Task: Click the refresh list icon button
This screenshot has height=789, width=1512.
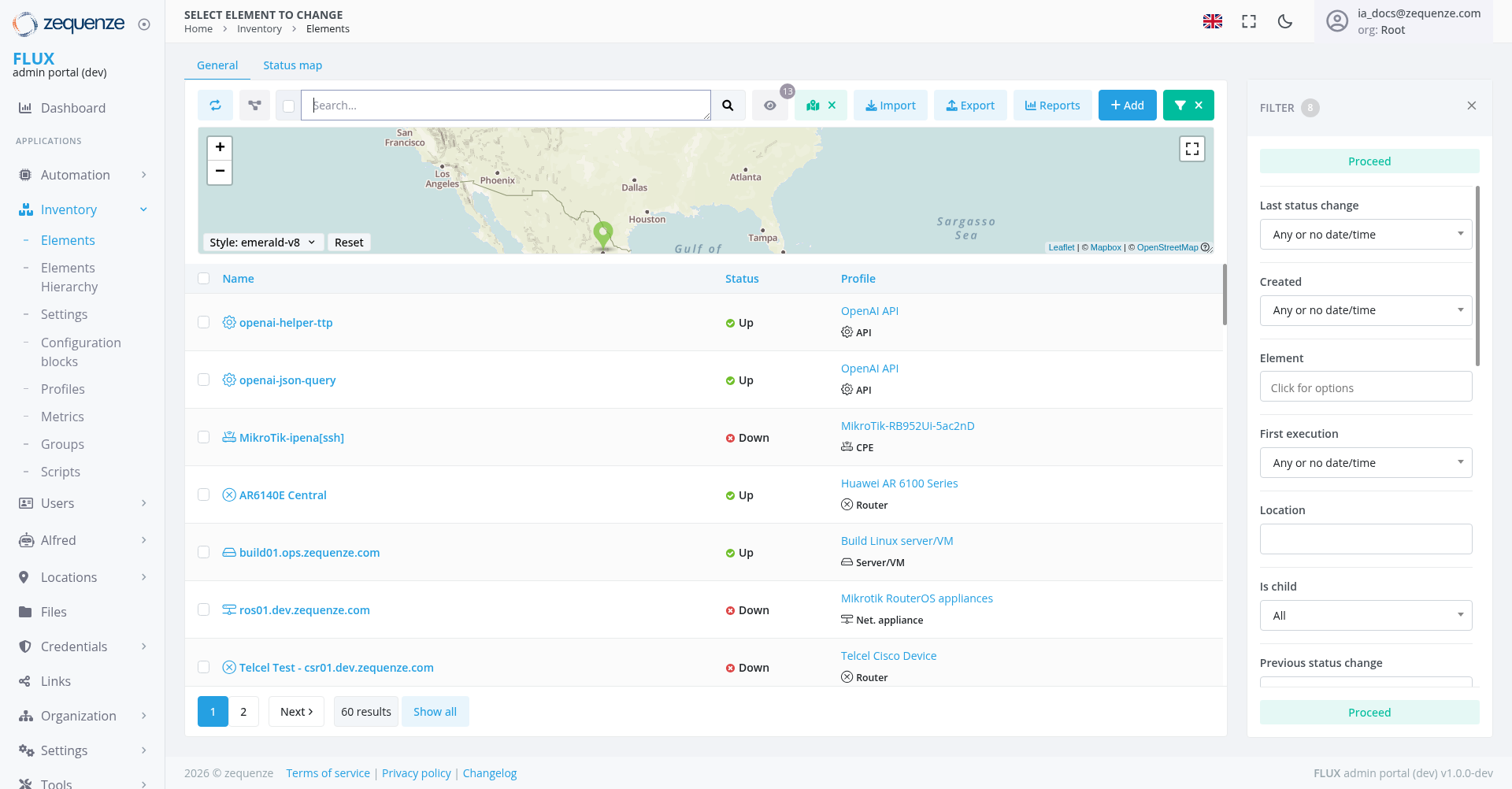Action: click(x=215, y=106)
